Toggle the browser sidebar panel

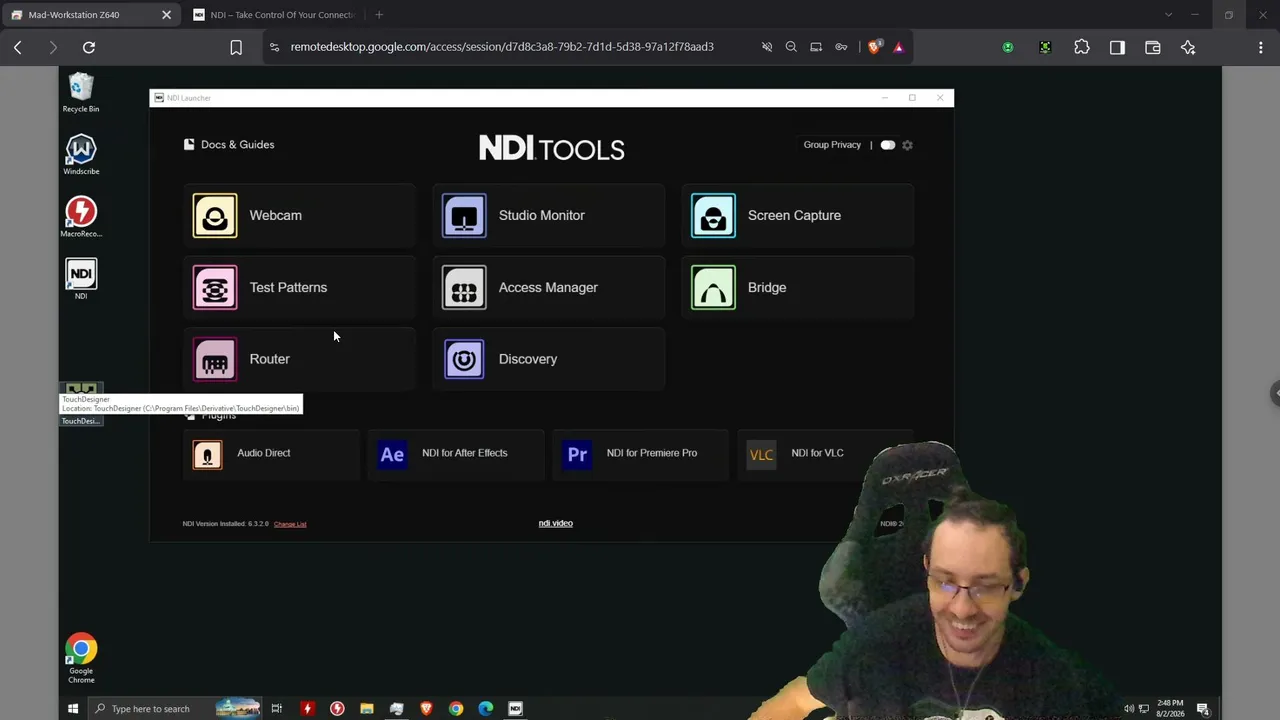click(x=1117, y=47)
